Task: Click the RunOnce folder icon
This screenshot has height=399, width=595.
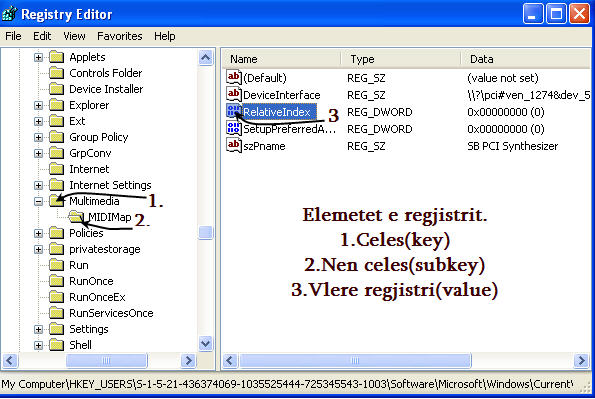Action: (x=57, y=281)
